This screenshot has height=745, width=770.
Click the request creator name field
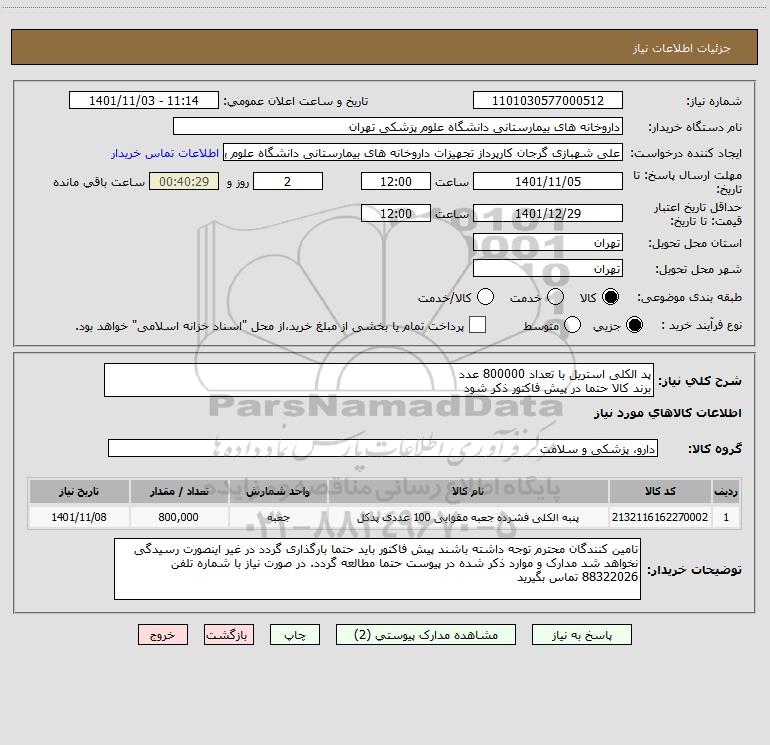(x=423, y=153)
